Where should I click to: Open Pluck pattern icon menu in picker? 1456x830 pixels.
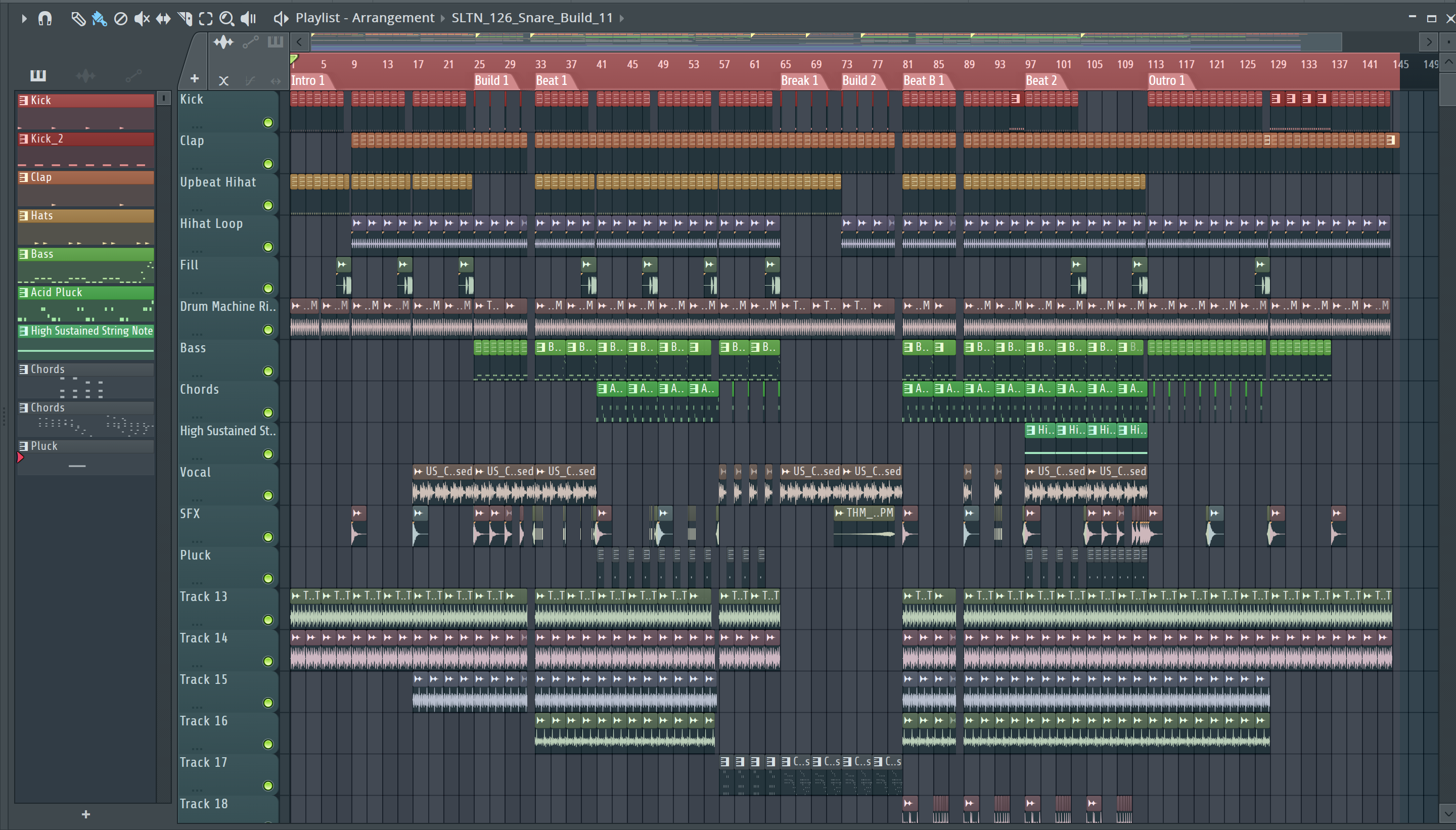23,446
